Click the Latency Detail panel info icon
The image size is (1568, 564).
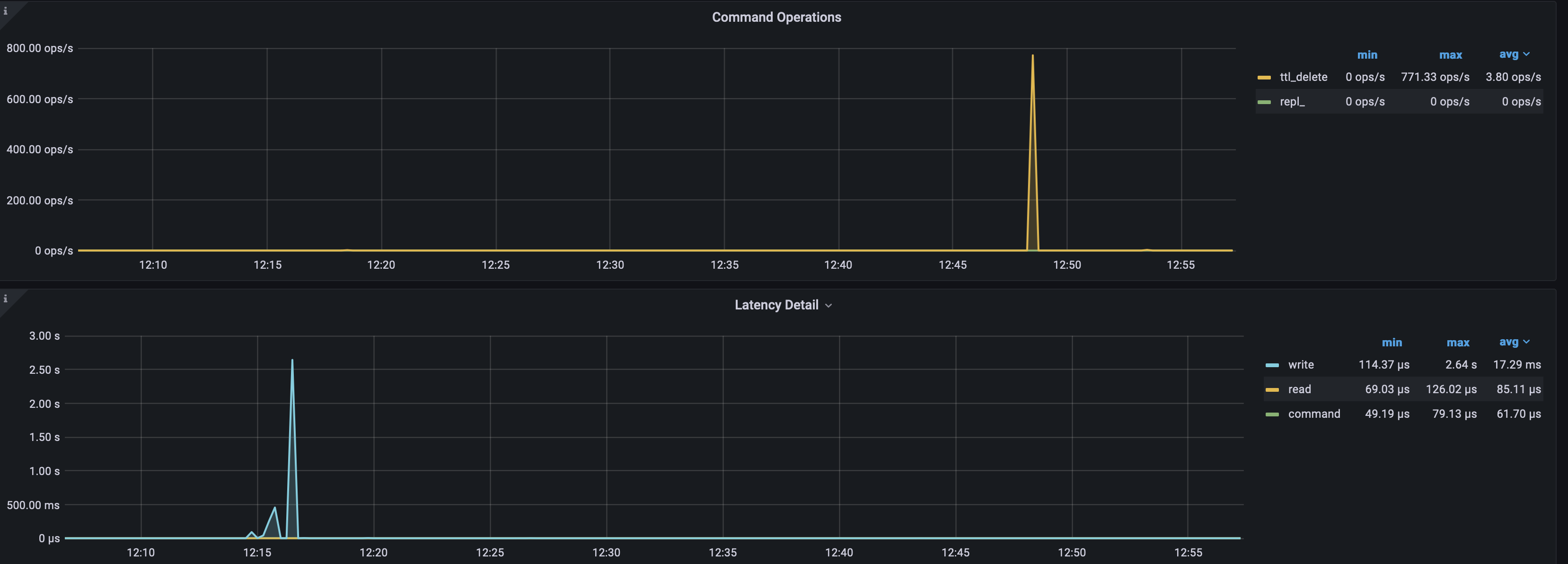[6, 299]
